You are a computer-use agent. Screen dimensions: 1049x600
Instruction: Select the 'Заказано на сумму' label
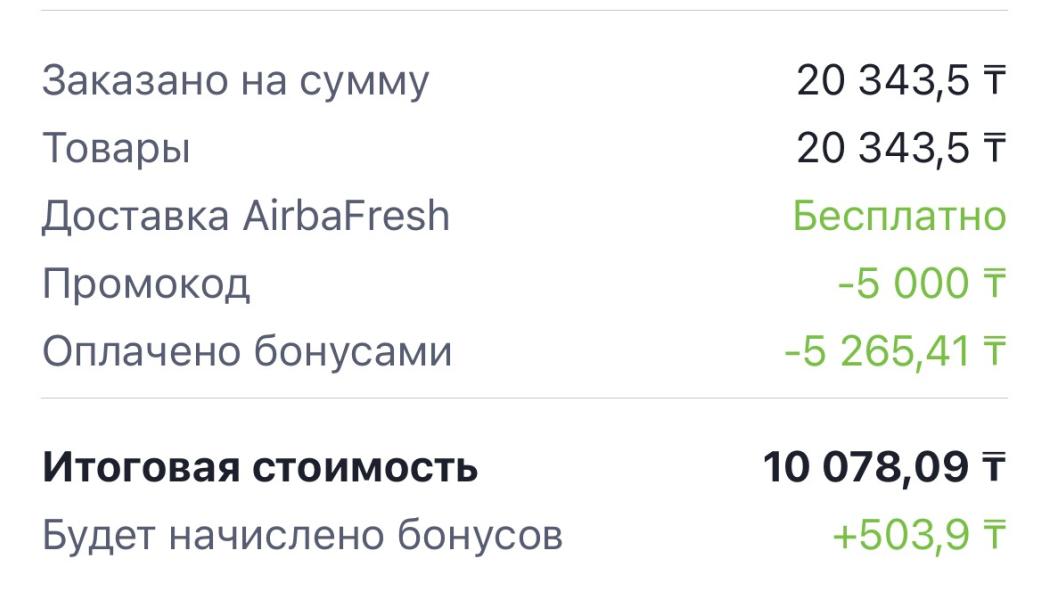point(235,82)
